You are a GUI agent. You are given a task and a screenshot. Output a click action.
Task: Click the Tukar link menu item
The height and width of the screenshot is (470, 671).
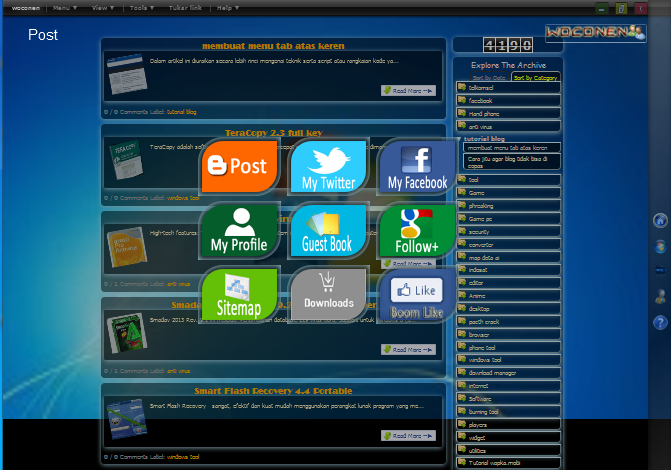(x=185, y=8)
